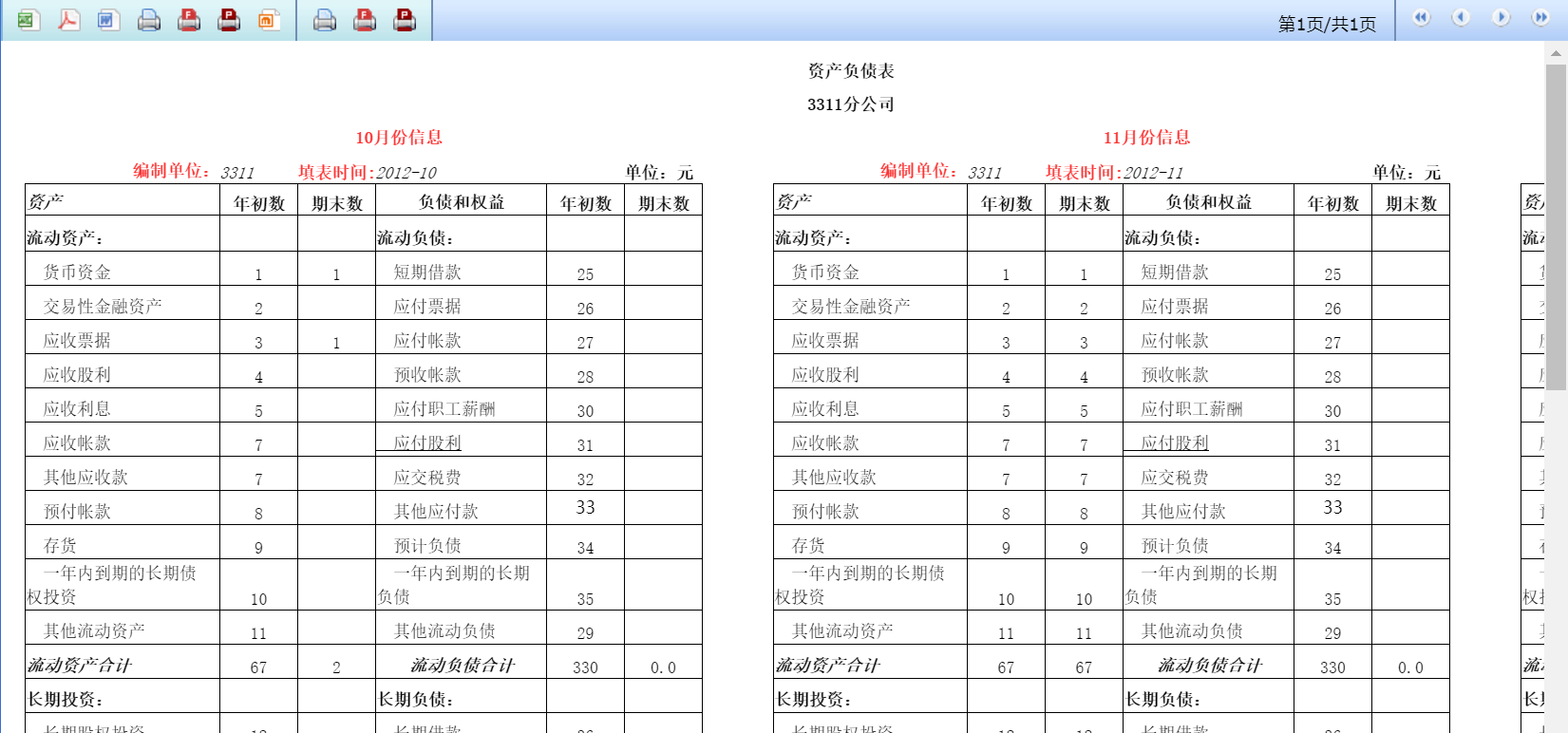Click 短期借款 in the October table
Screen dimensions: 1568x733
pyautogui.click(x=427, y=273)
